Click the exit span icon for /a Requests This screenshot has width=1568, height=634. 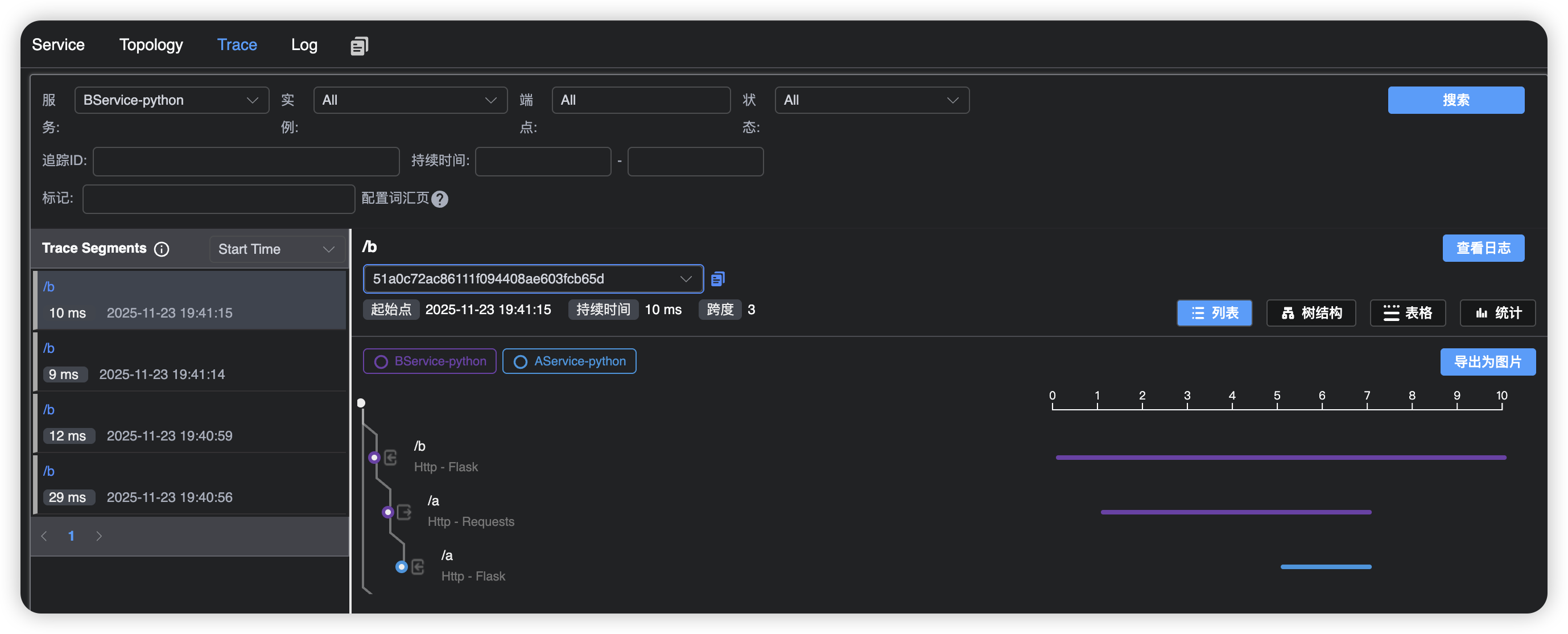pyautogui.click(x=404, y=512)
